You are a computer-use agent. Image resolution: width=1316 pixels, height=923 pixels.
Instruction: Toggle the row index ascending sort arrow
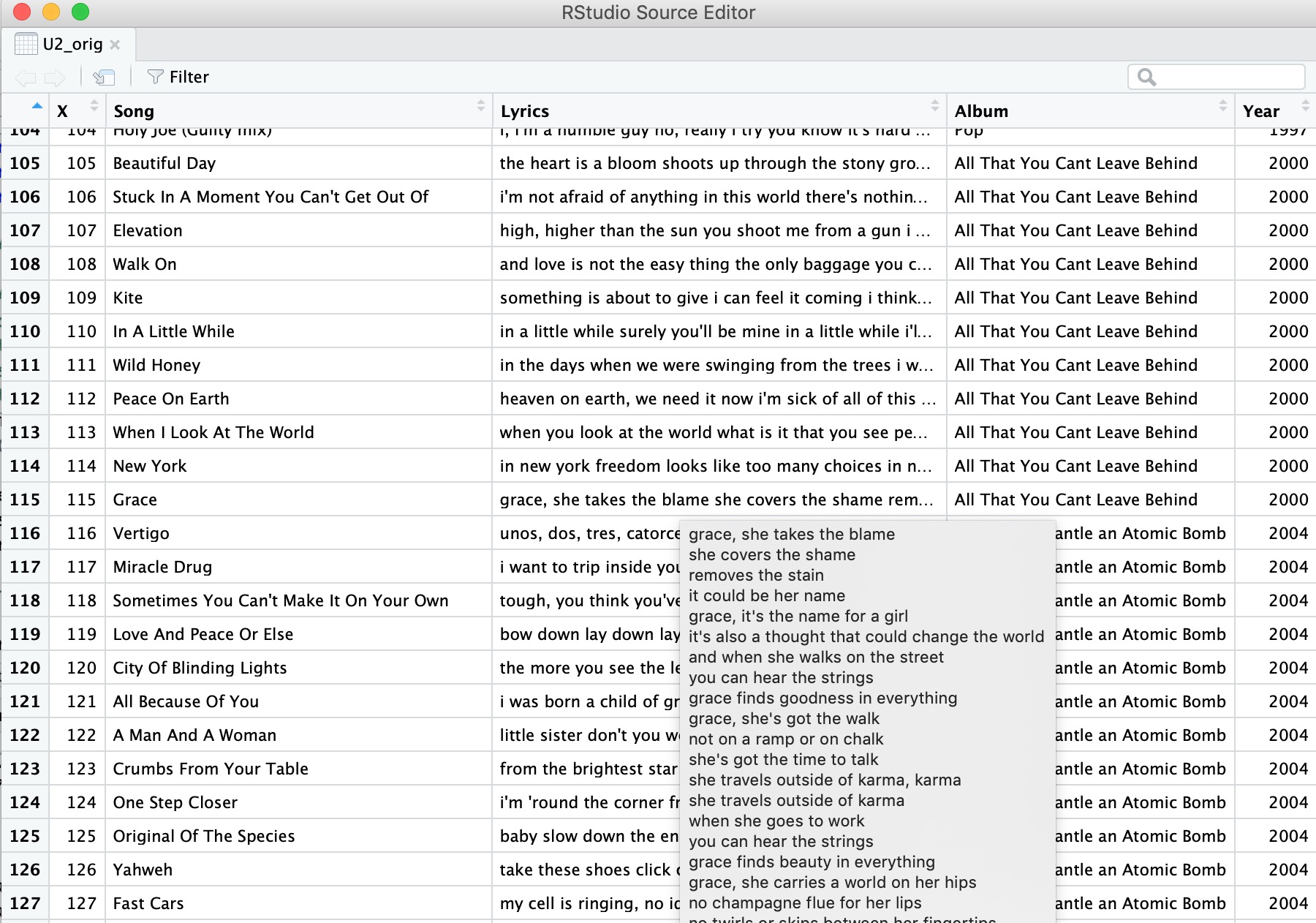[37, 106]
